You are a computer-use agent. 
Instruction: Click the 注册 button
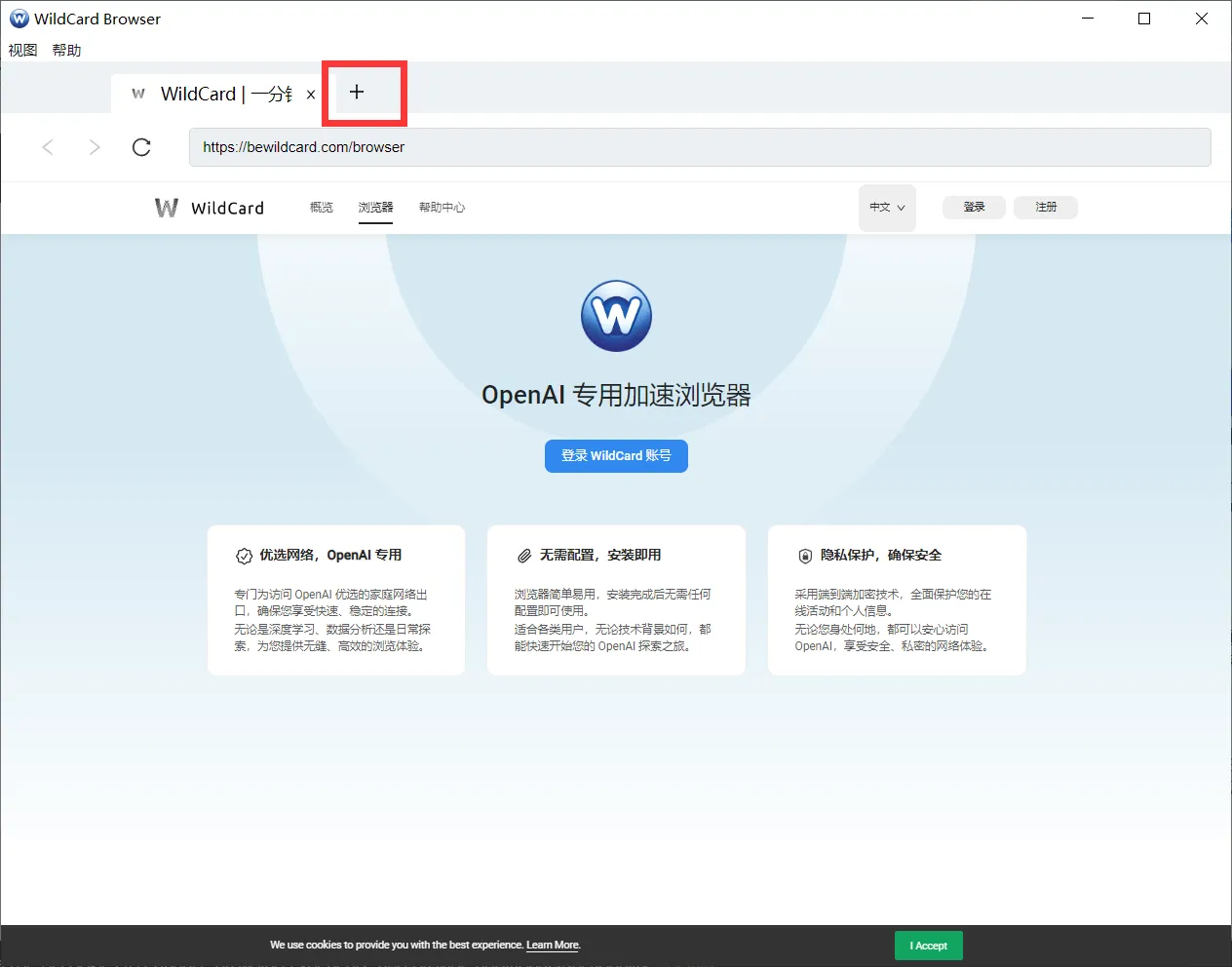click(x=1046, y=207)
